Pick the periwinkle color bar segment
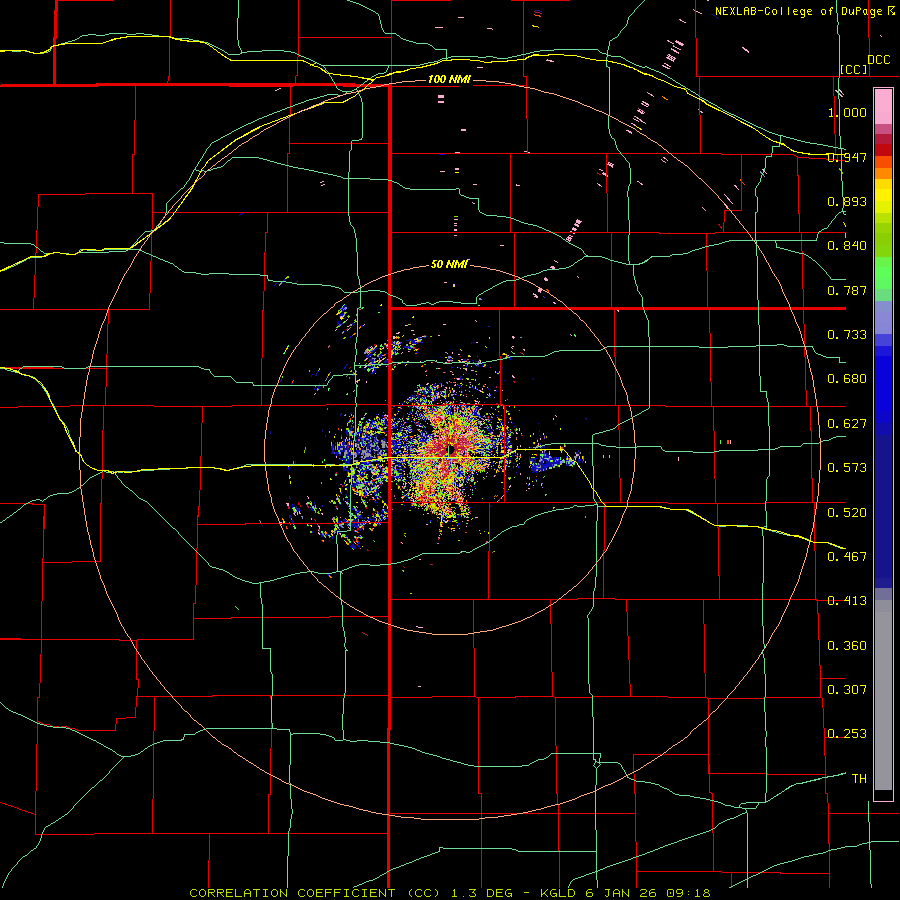Image resolution: width=900 pixels, height=900 pixels. pos(883,317)
